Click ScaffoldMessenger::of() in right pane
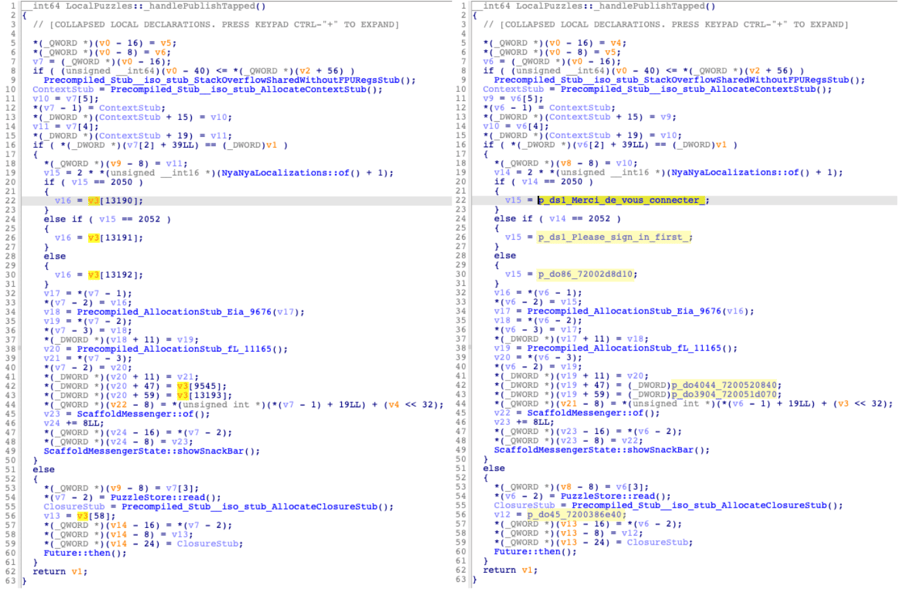Screen dimensions: 900x591 point(593,413)
